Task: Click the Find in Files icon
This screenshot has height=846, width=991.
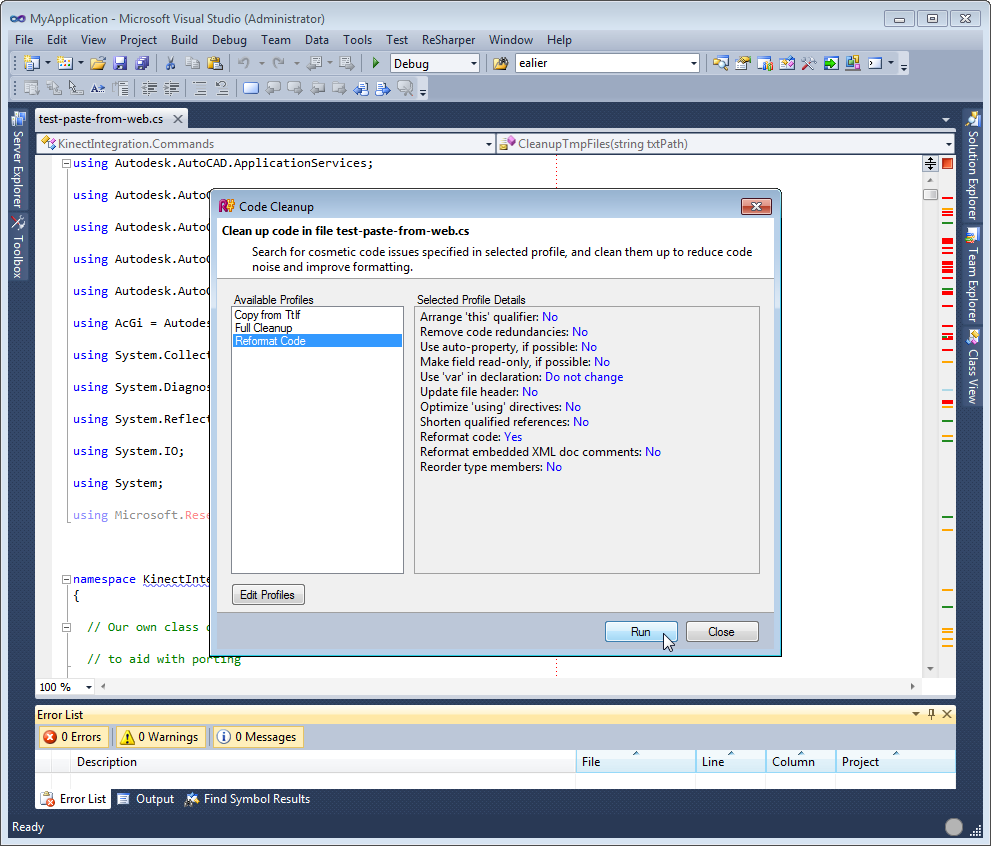Action: (501, 63)
